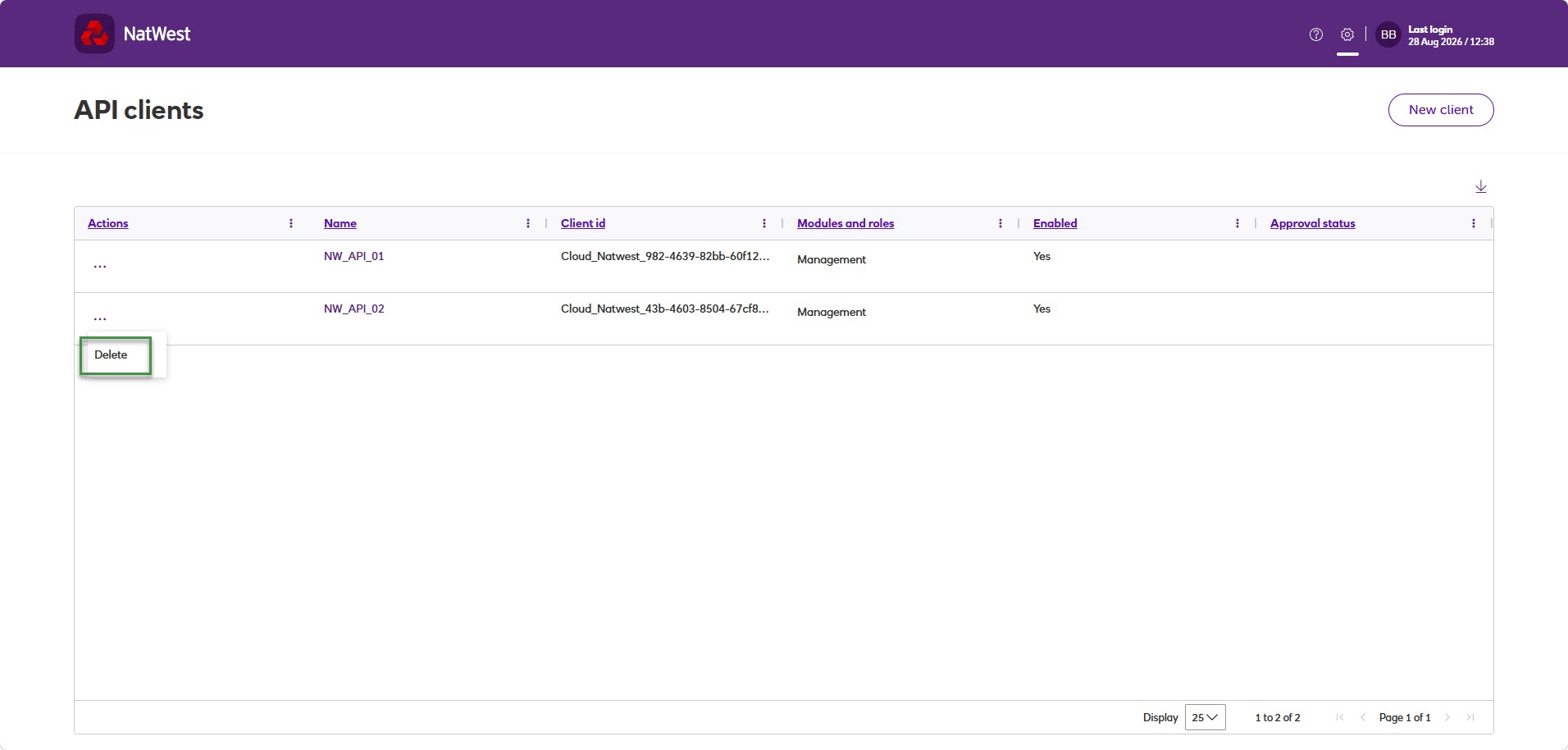Download the table with the download arrow icon
This screenshot has height=750, width=1568.
(1481, 187)
